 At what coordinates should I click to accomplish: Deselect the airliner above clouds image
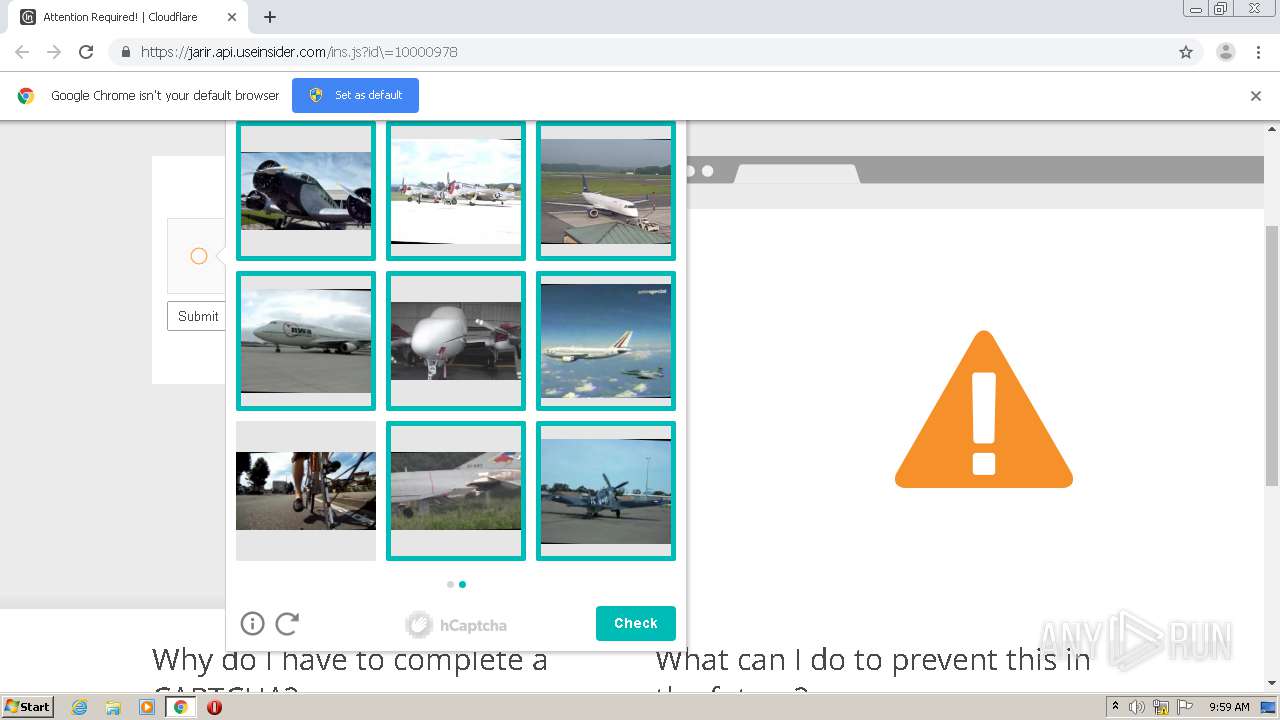(x=606, y=341)
